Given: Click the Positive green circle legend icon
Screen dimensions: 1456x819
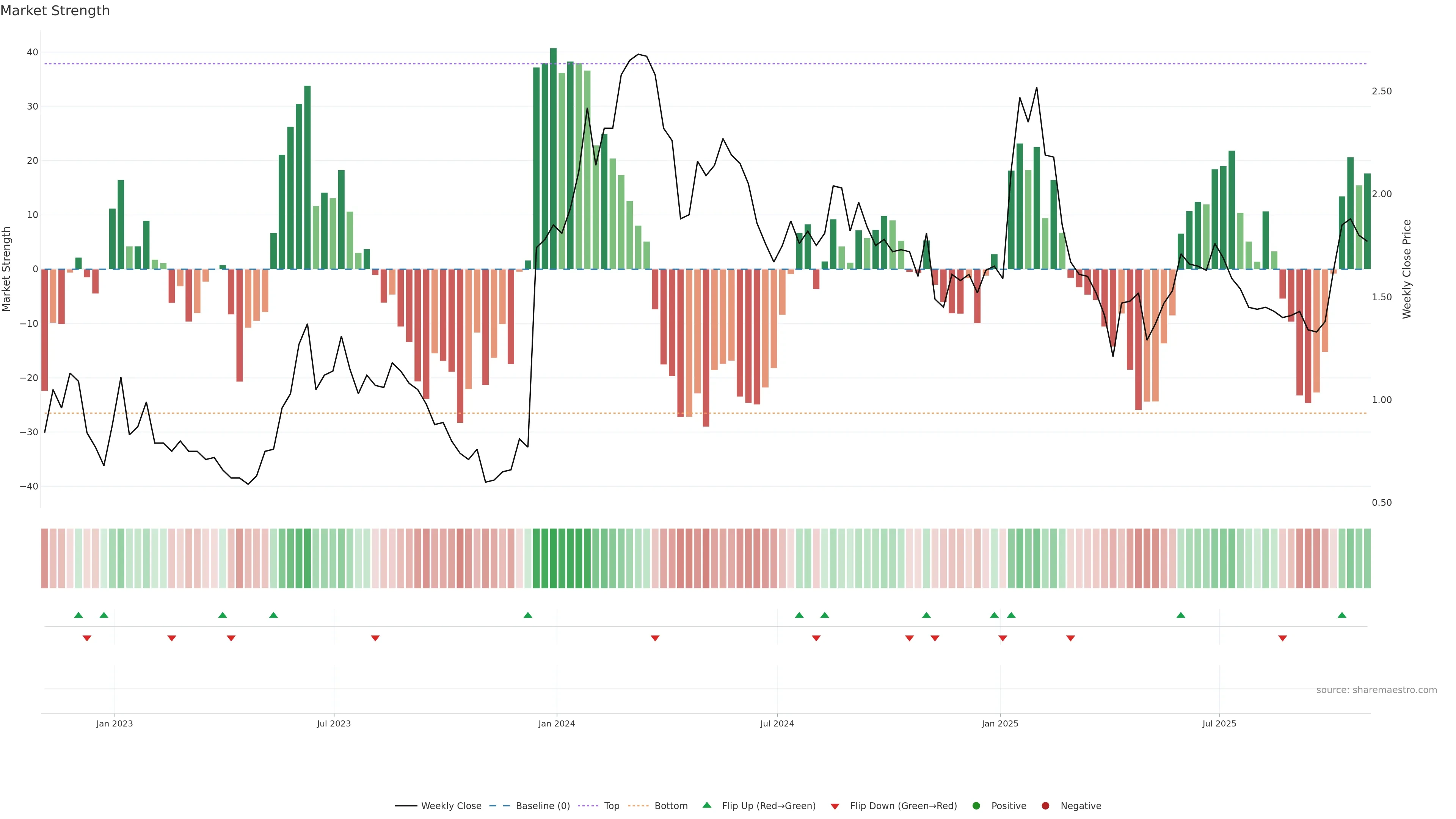Looking at the screenshot, I should [976, 805].
